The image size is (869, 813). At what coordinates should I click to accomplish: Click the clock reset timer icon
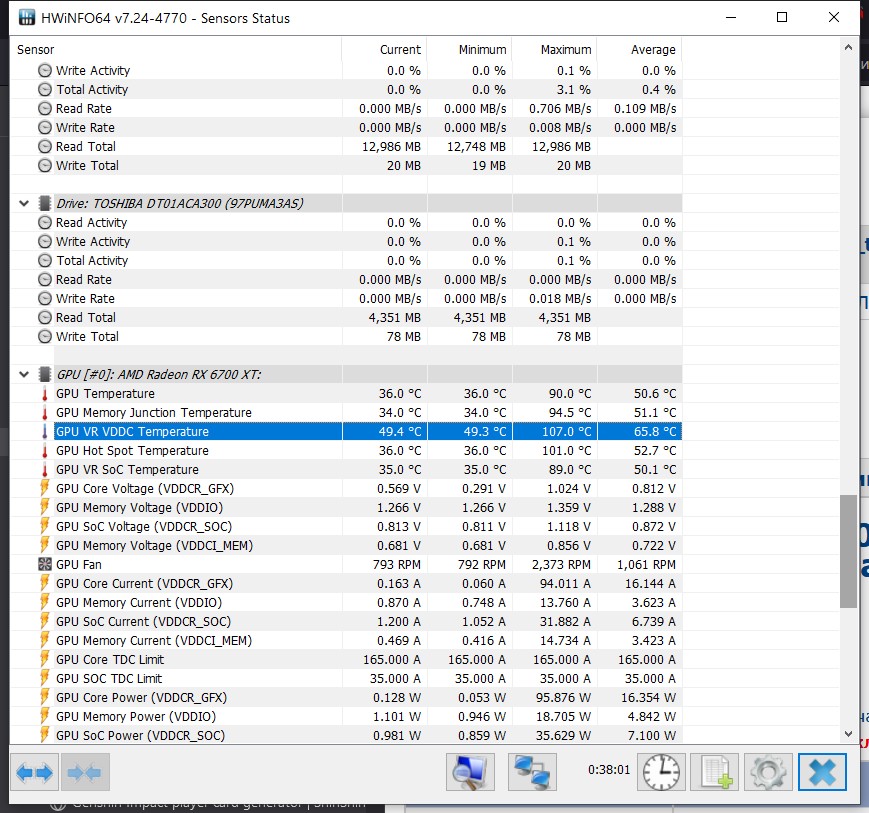point(661,771)
